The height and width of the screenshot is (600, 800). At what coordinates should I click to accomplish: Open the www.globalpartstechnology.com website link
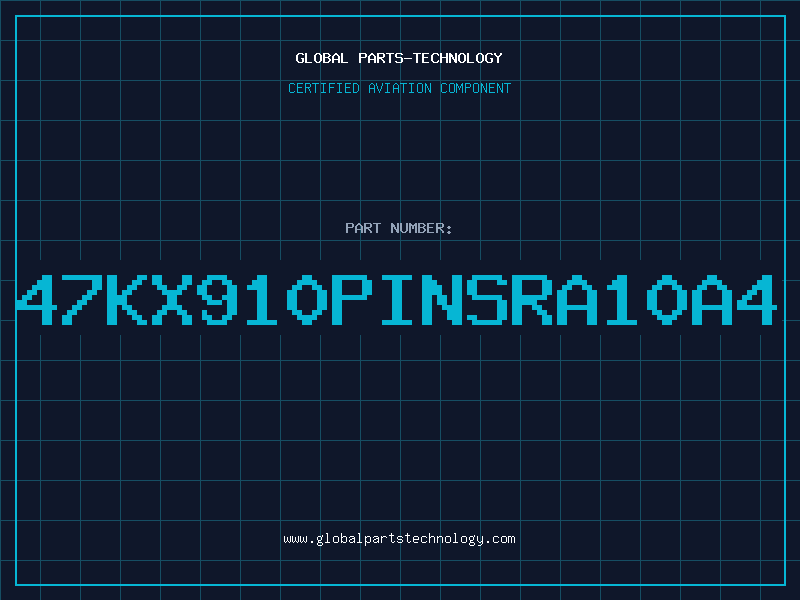(399, 539)
